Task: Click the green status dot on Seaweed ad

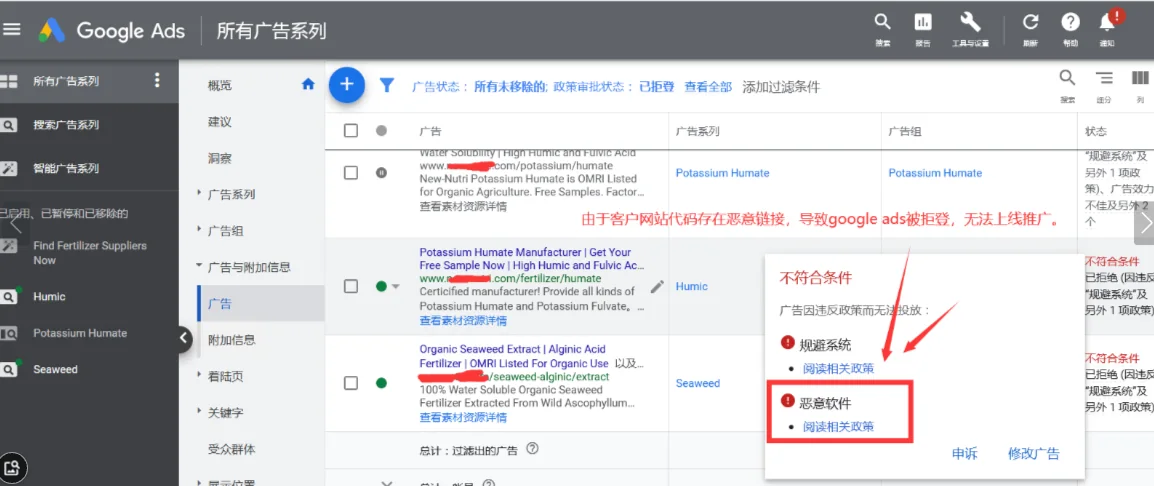Action: 381,383
